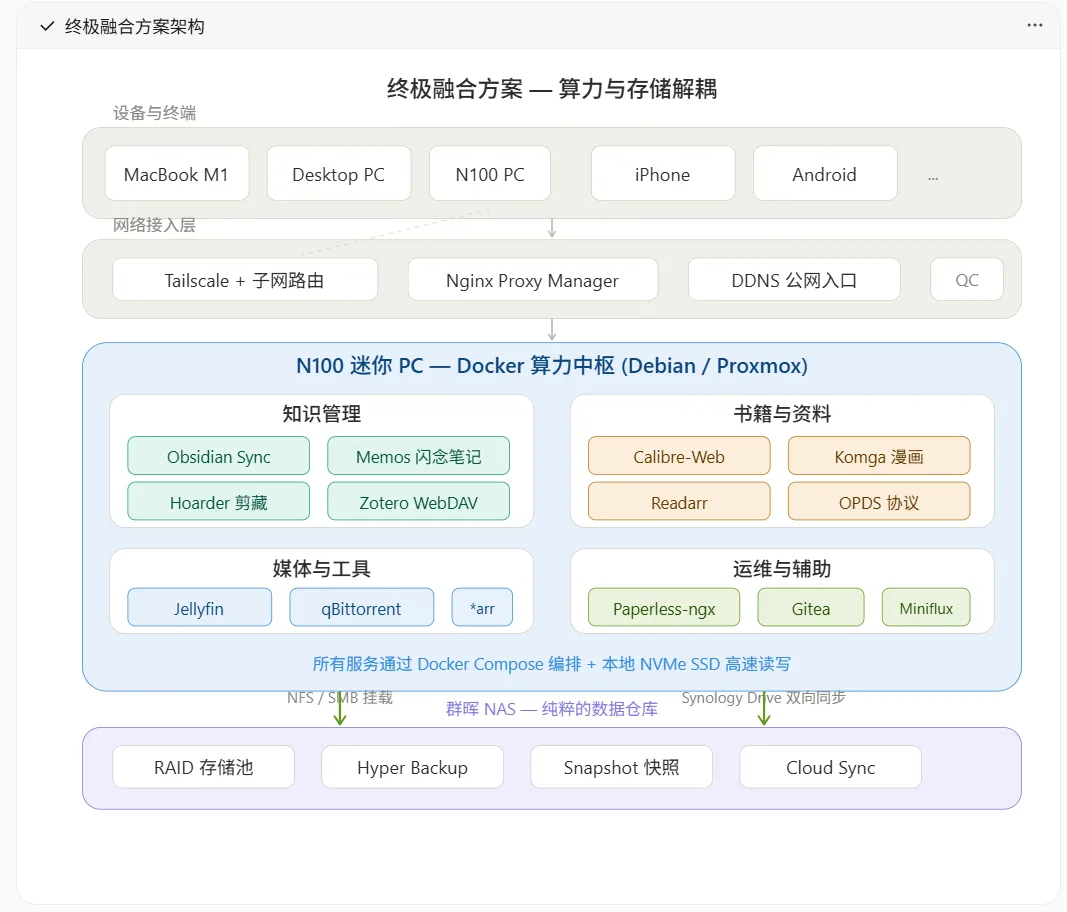Click the 群晖 NAS 纯粹的数据仓库 label

click(552, 709)
